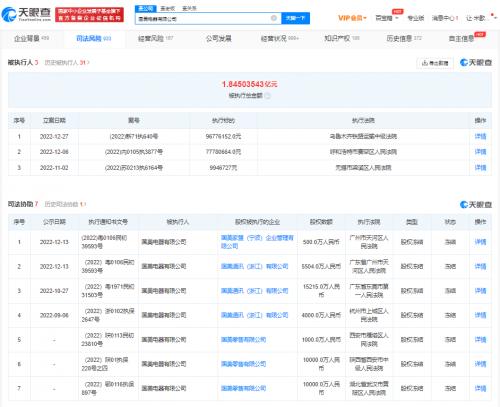
Task: Open 国美零售有限公司 link in row 5
Action: (243, 340)
